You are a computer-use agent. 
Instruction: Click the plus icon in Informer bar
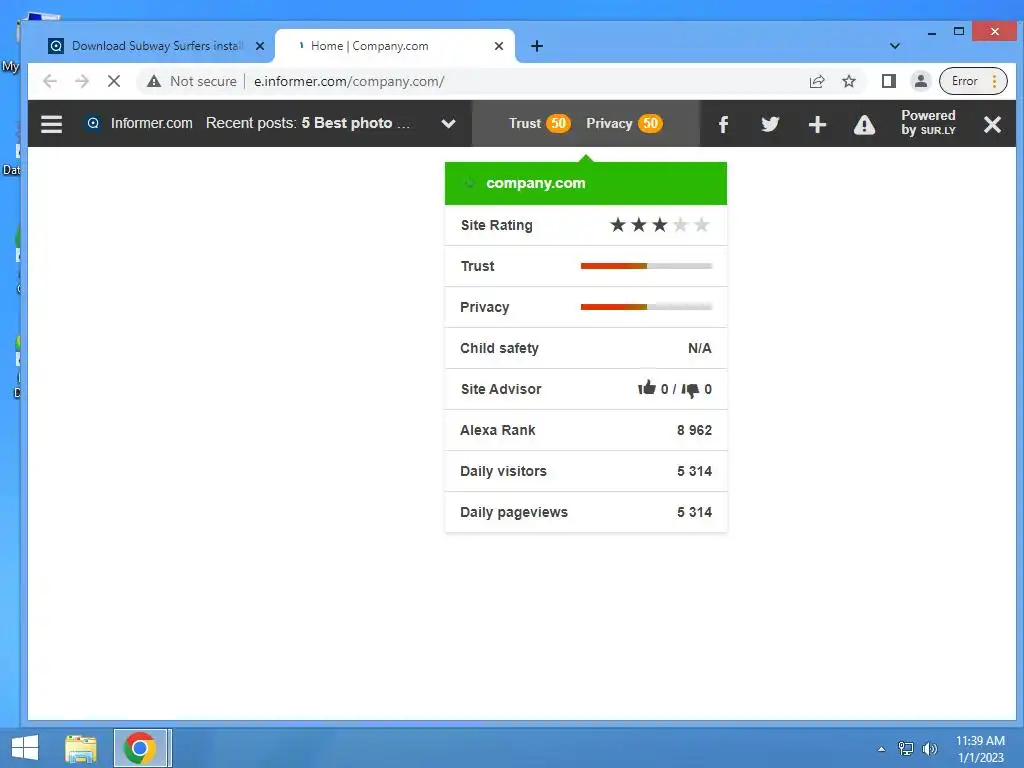click(817, 124)
